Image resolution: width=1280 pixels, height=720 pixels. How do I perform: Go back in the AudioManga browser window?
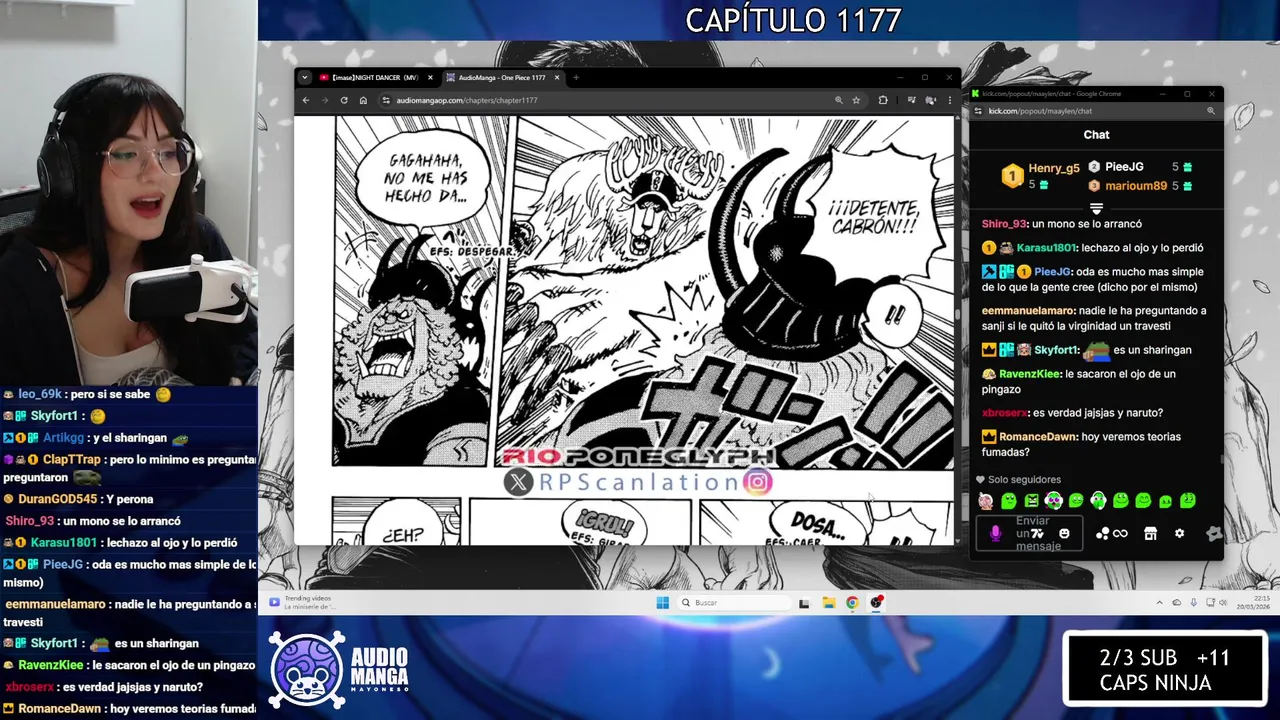click(x=306, y=100)
